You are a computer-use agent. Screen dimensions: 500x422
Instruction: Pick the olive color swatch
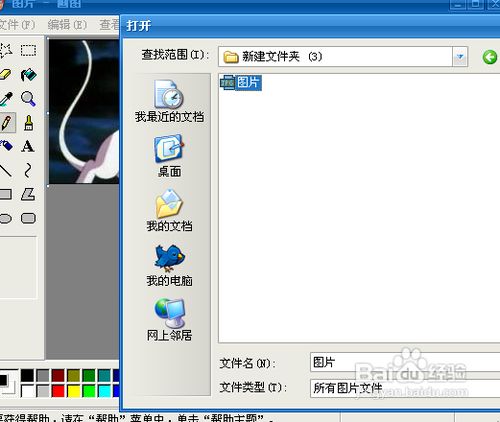pos(73,375)
